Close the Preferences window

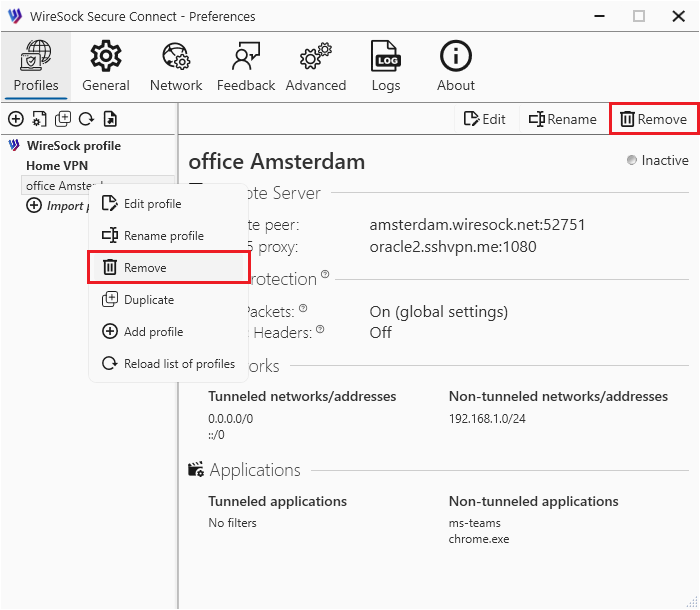tap(679, 17)
